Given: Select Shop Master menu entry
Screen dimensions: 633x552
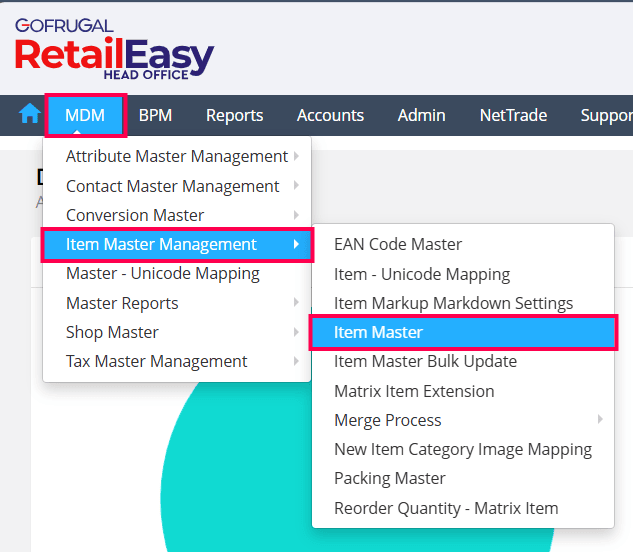Looking at the screenshot, I should 177,332.
